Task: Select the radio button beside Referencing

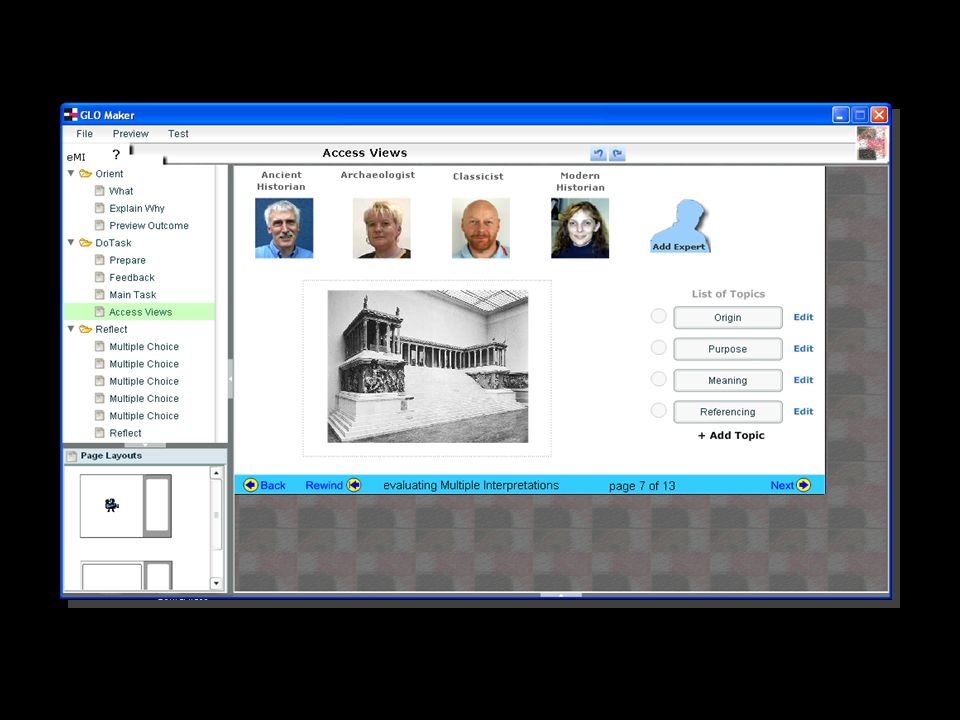Action: coord(659,410)
